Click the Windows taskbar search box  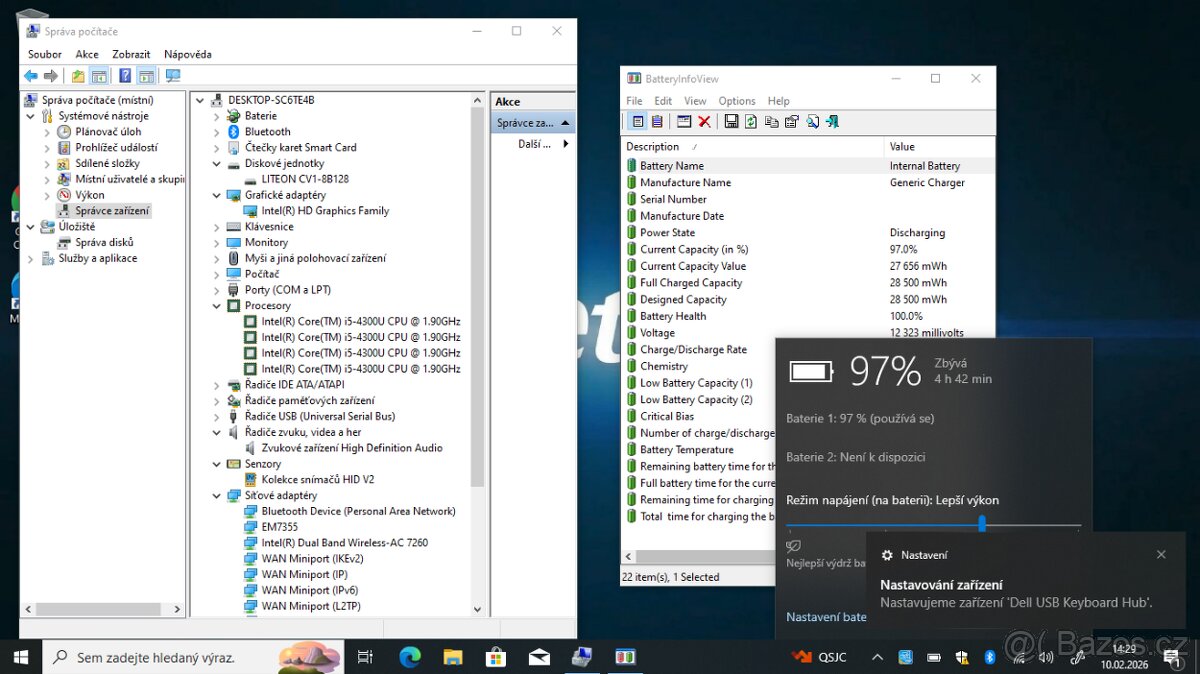coord(160,657)
